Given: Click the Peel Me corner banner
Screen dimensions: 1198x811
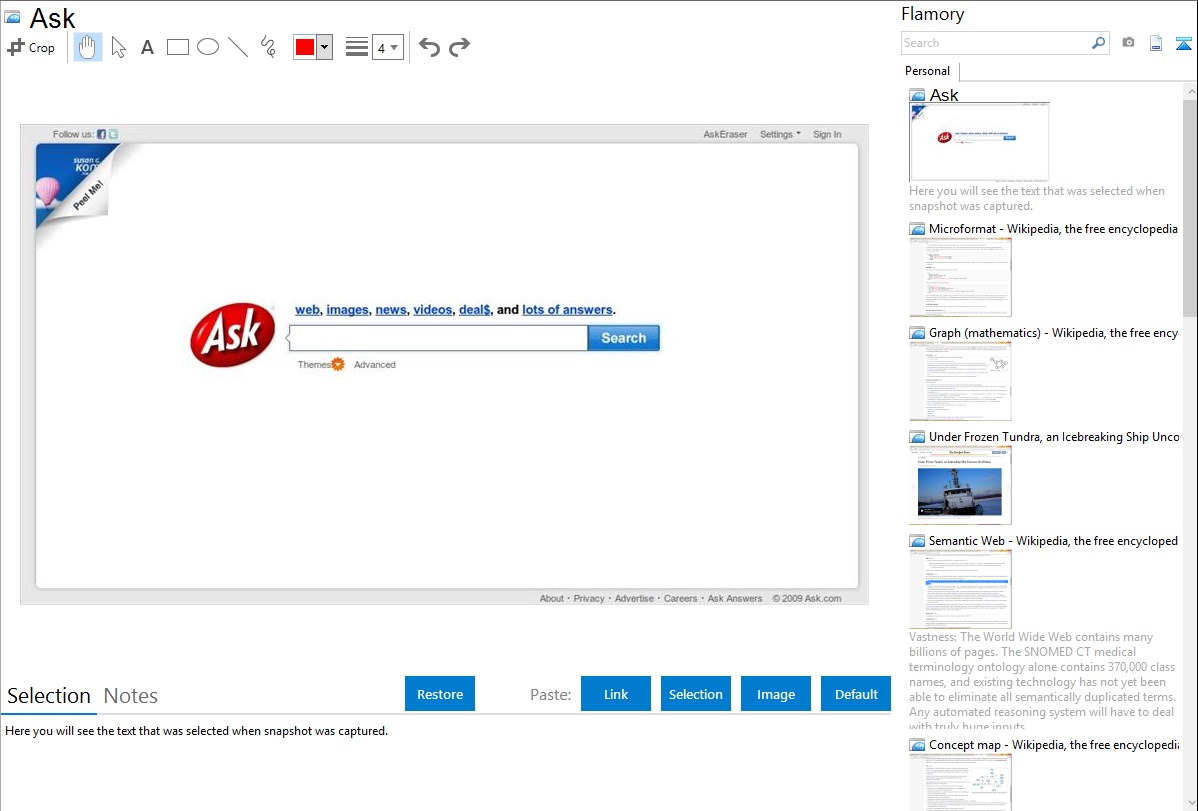Looking at the screenshot, I should pyautogui.click(x=79, y=187).
